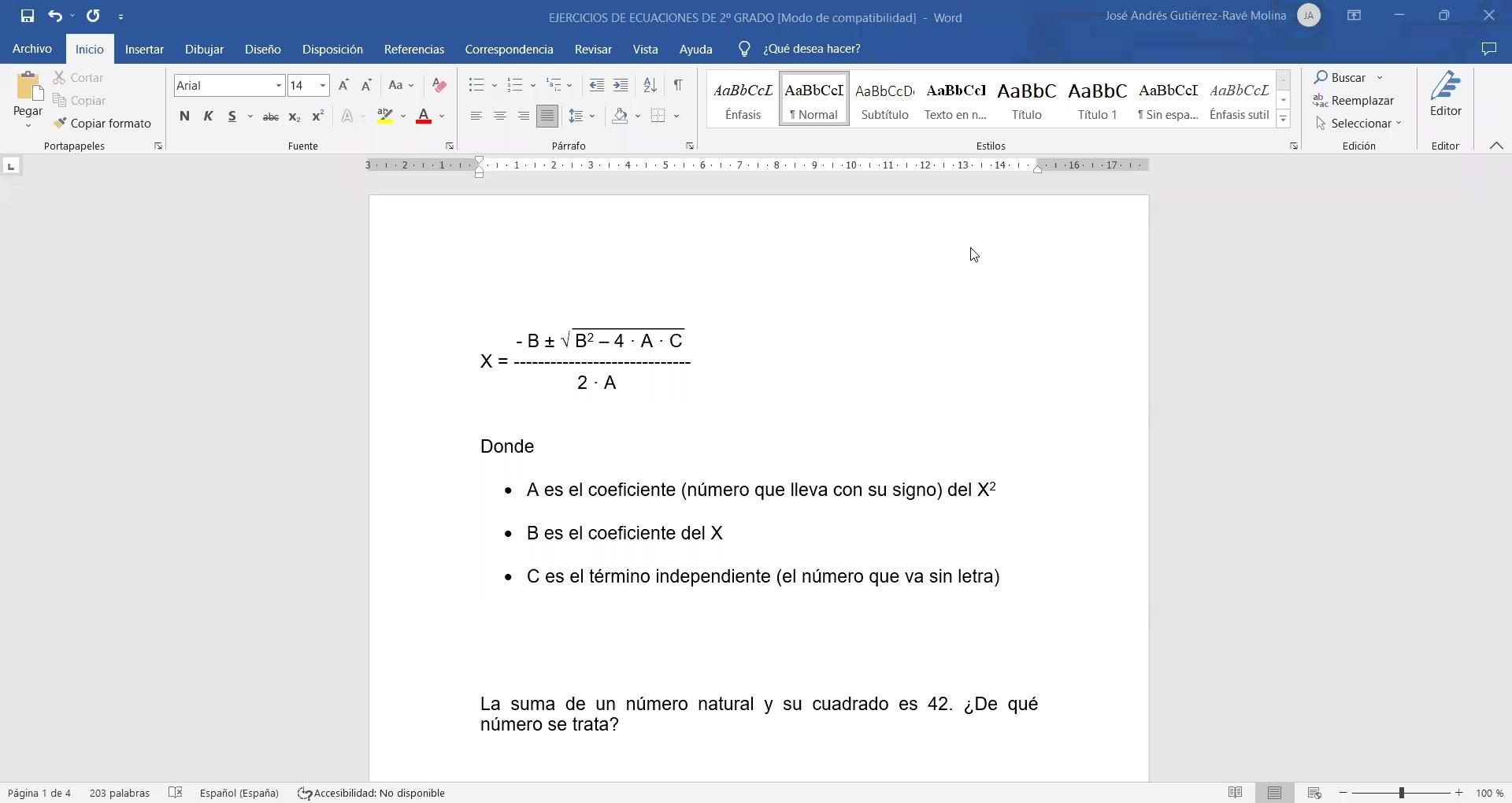Open the spelling check status icon
The image size is (1512, 803).
(176, 793)
